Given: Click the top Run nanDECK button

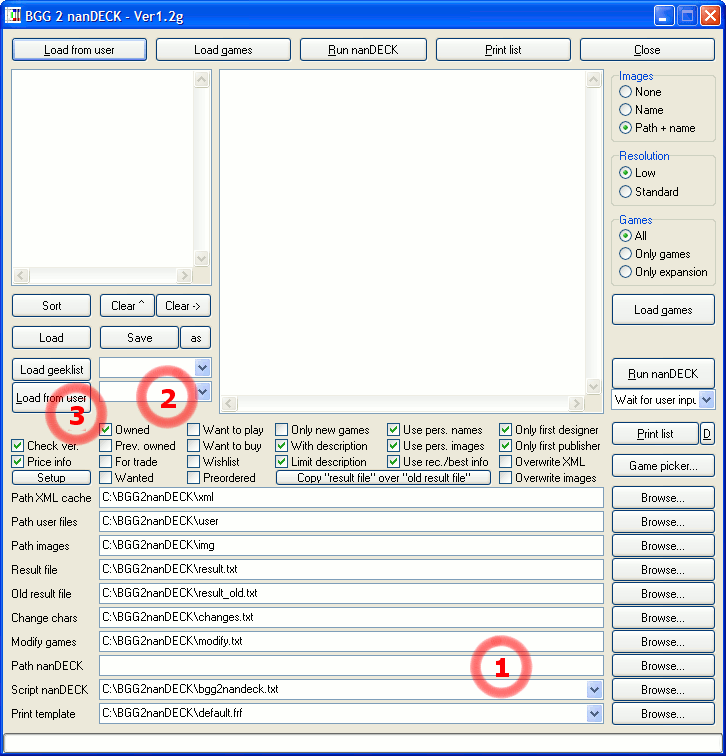Looking at the screenshot, I should click(x=363, y=50).
